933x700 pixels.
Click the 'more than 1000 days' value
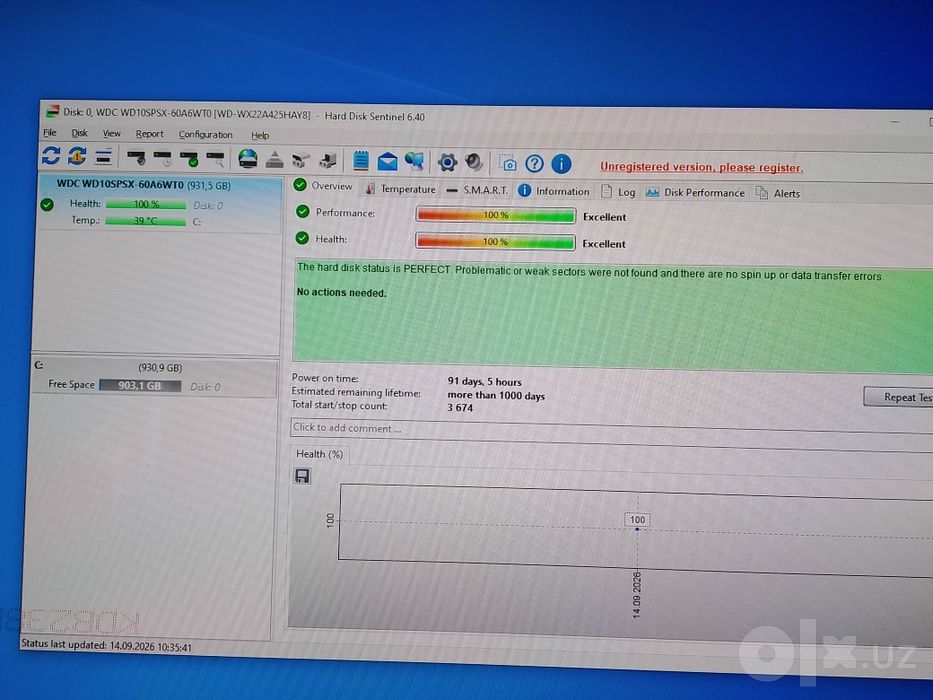[x=496, y=395]
